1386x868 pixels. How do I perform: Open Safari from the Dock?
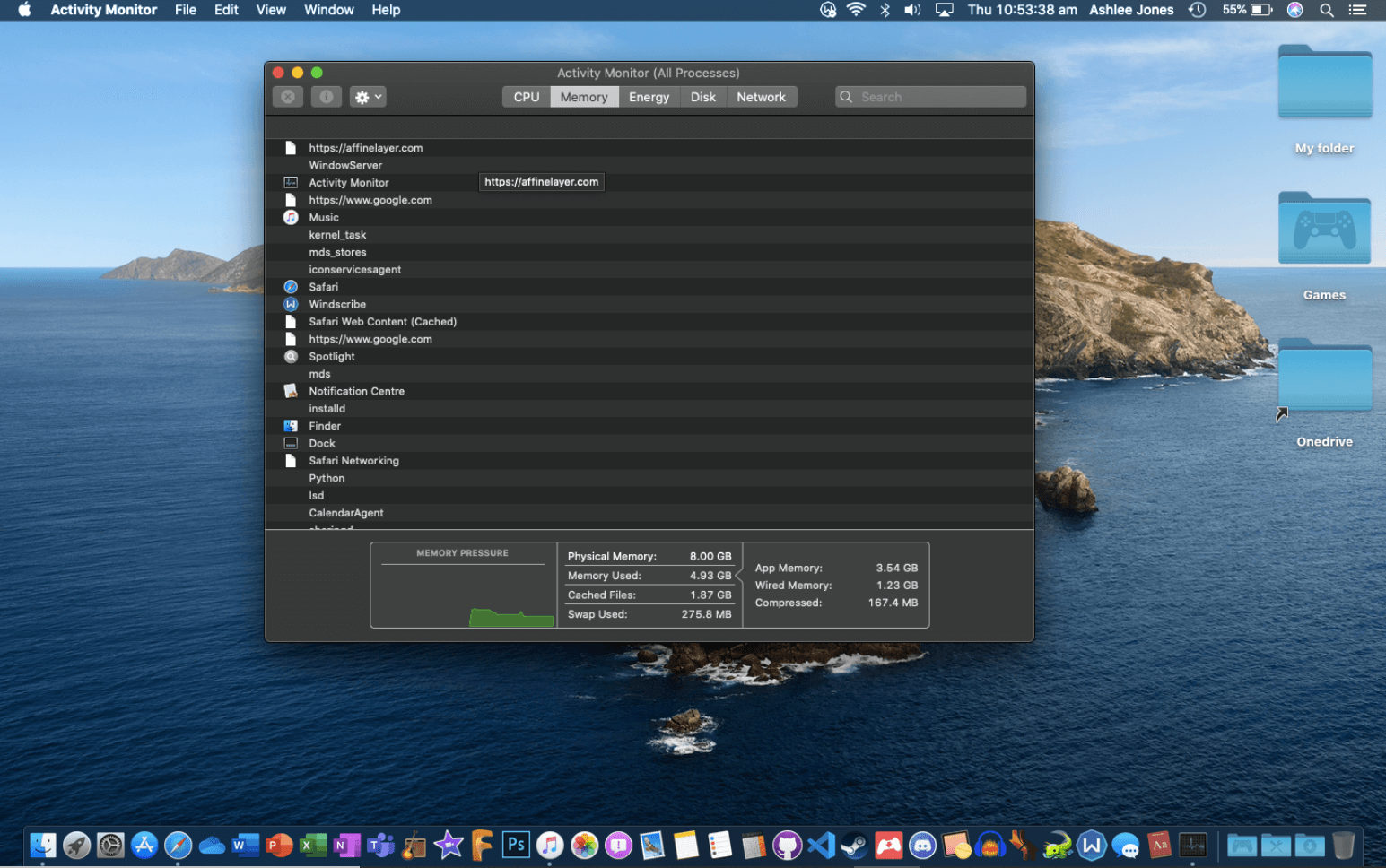click(x=179, y=844)
